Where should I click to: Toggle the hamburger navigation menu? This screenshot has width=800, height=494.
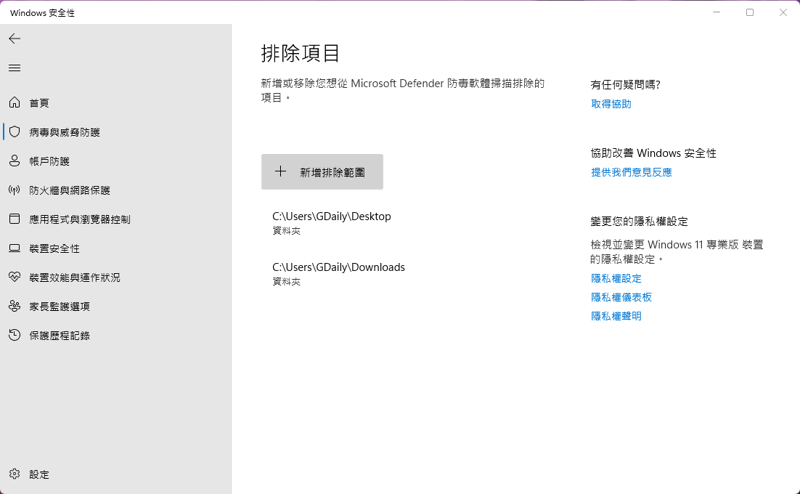click(14, 67)
